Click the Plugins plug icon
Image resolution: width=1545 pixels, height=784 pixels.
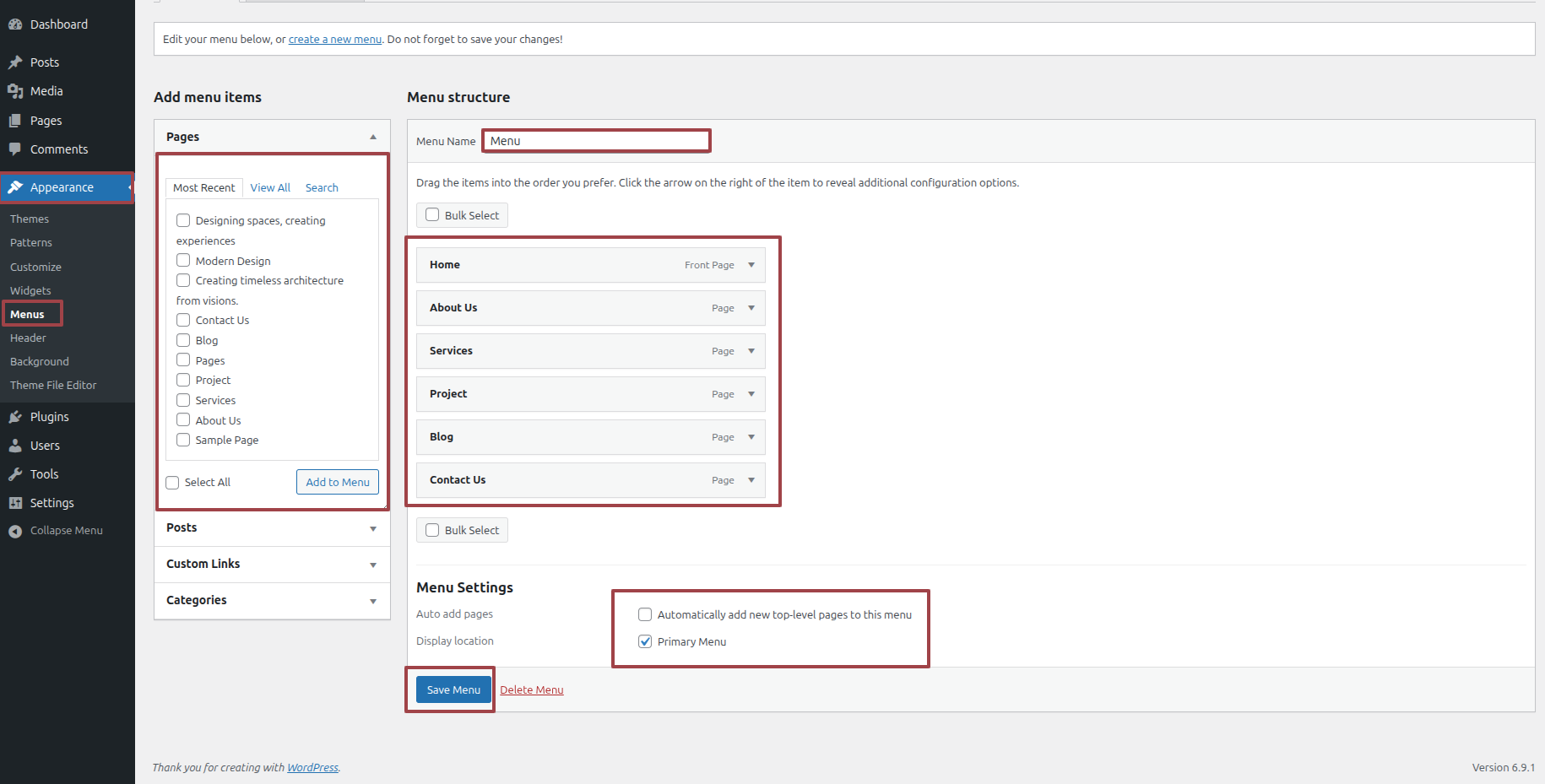15,417
